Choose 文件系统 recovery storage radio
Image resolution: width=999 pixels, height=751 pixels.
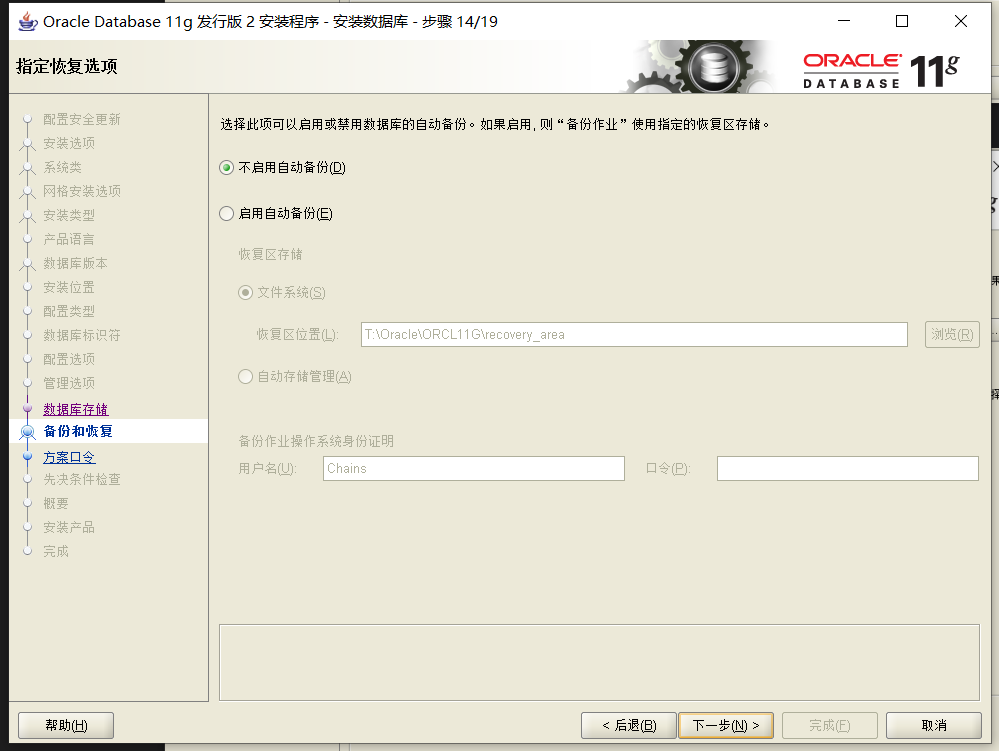click(x=245, y=292)
